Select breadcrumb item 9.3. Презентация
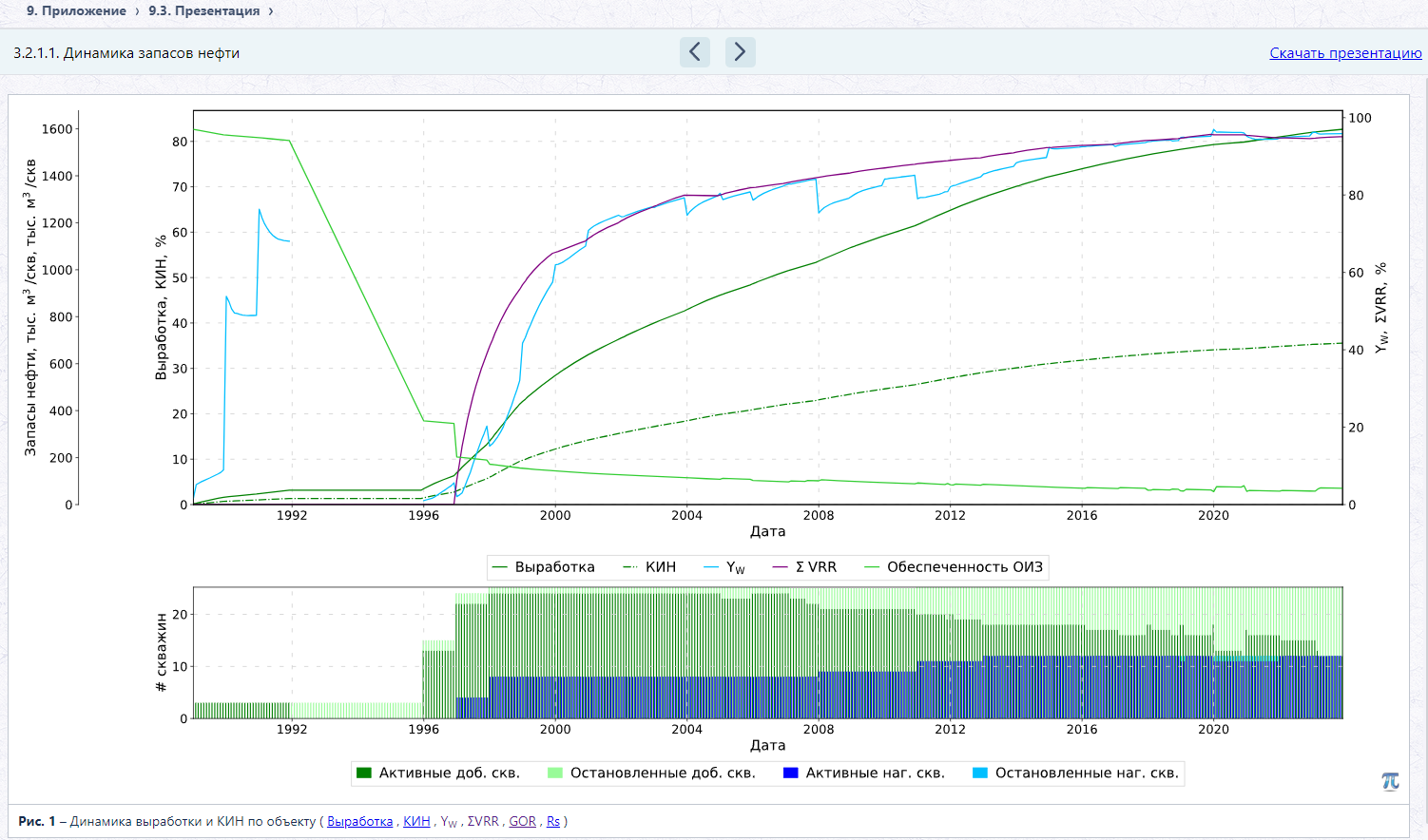This screenshot has width=1428, height=840. click(203, 10)
